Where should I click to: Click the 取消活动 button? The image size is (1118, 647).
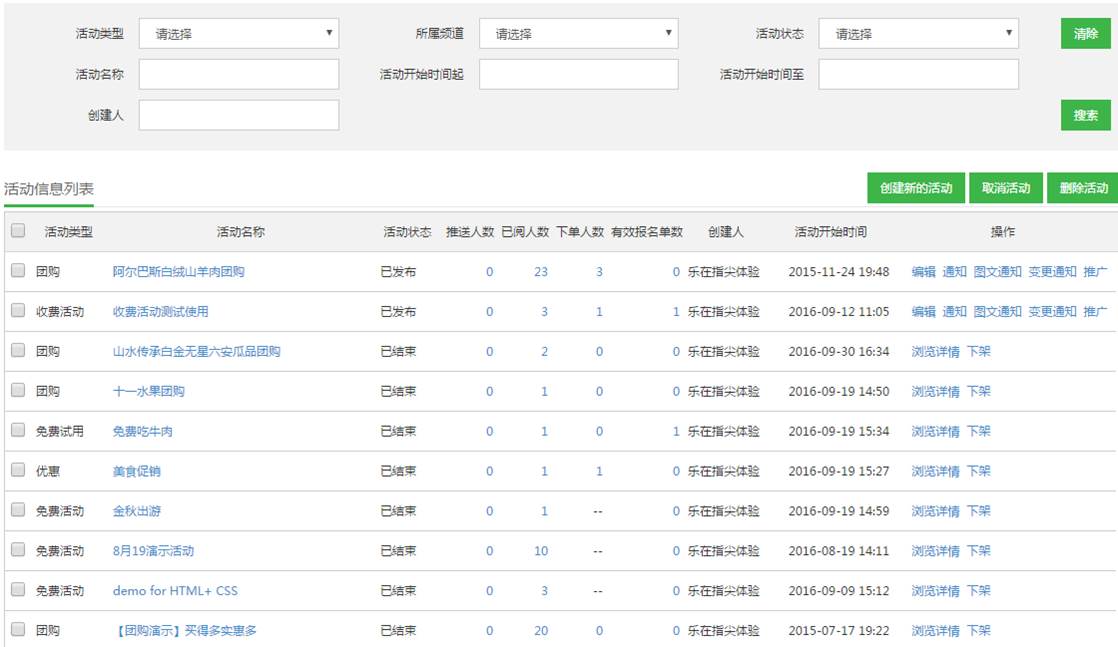coord(1005,188)
